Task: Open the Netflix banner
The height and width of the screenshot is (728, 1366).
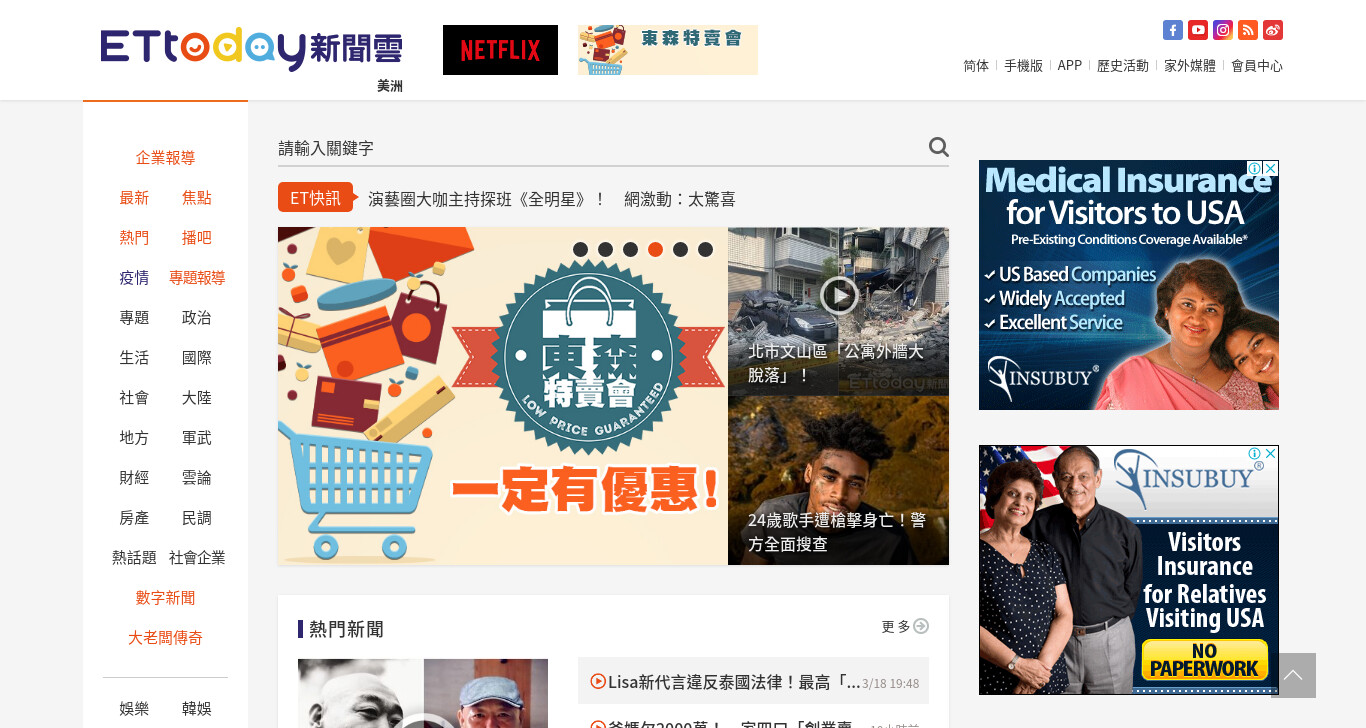Action: coord(500,50)
